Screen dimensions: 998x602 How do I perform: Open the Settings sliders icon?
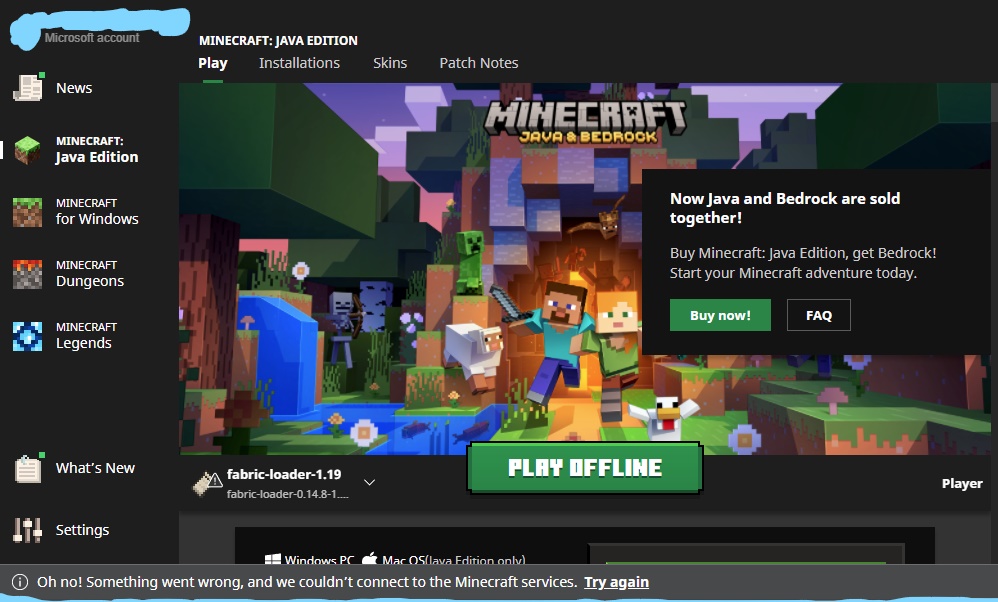[27, 529]
